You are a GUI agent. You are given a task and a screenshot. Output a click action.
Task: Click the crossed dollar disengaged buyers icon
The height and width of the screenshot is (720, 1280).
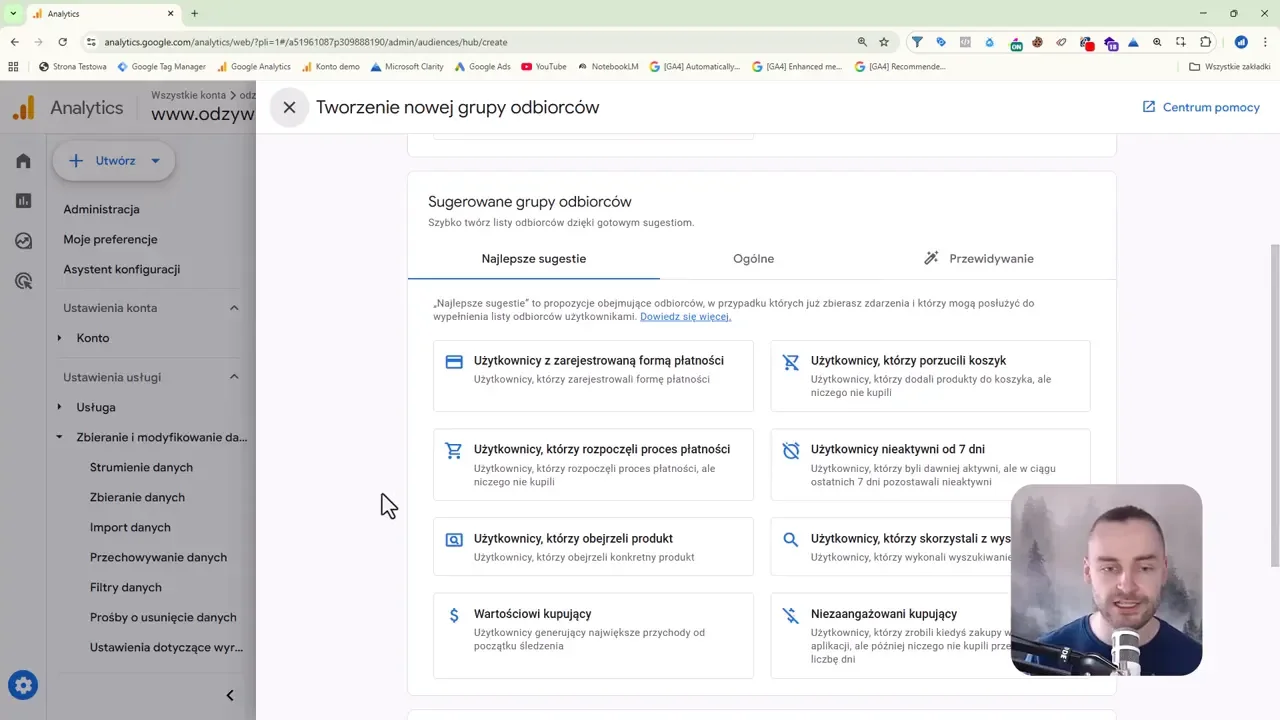pyautogui.click(x=791, y=616)
